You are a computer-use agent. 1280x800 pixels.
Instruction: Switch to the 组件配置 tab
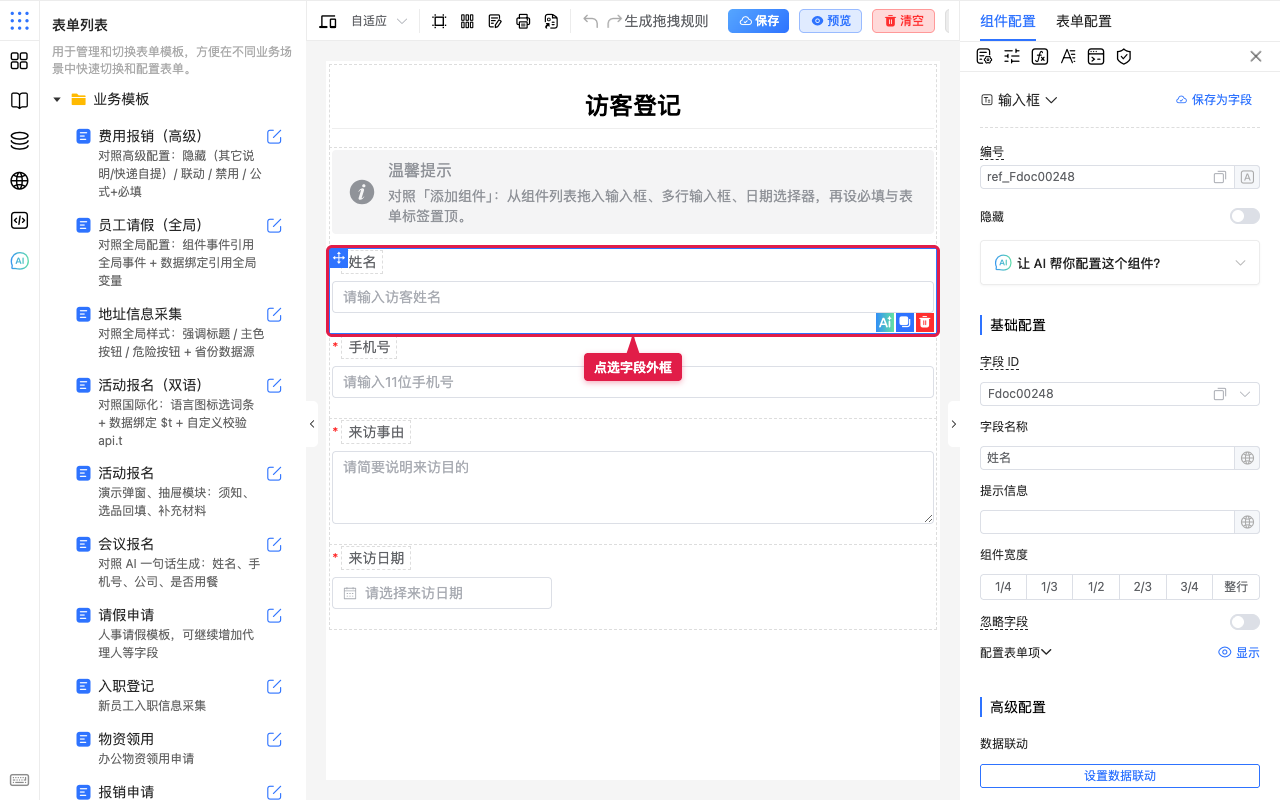1008,21
